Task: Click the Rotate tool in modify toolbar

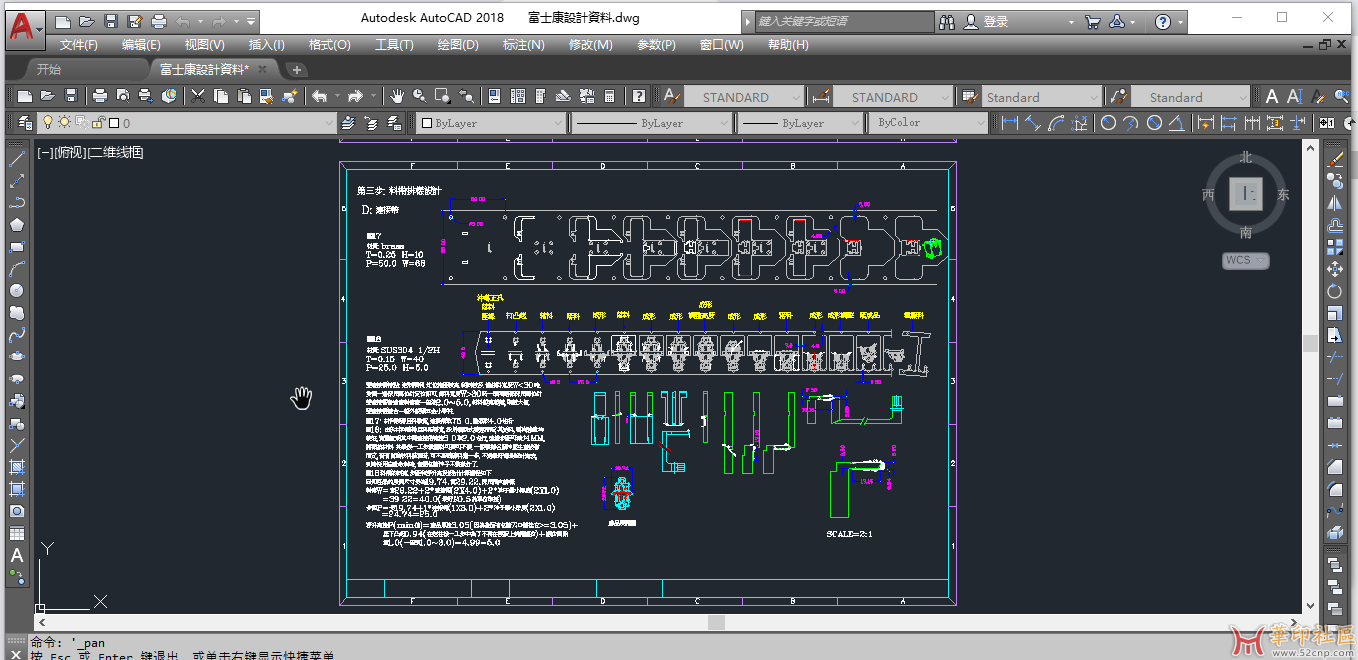Action: [1335, 291]
